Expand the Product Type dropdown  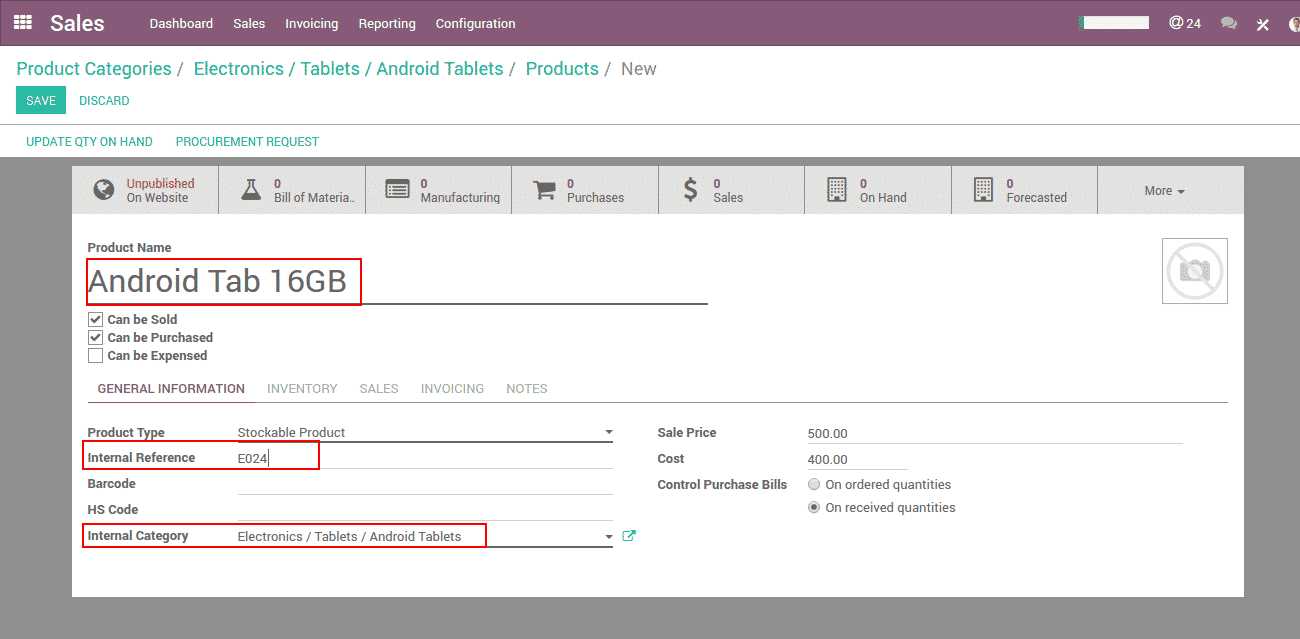tap(608, 433)
